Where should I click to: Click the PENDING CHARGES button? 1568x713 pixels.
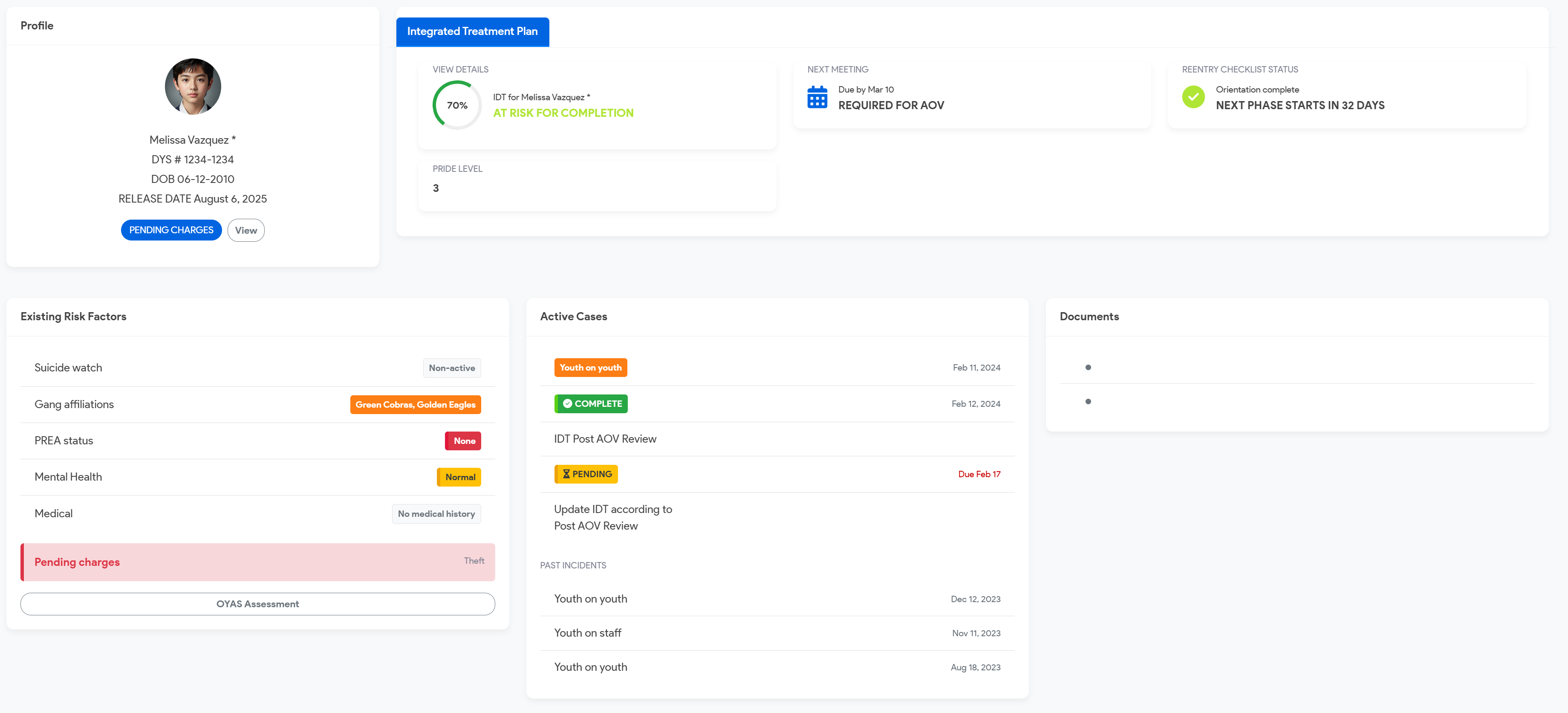(171, 230)
